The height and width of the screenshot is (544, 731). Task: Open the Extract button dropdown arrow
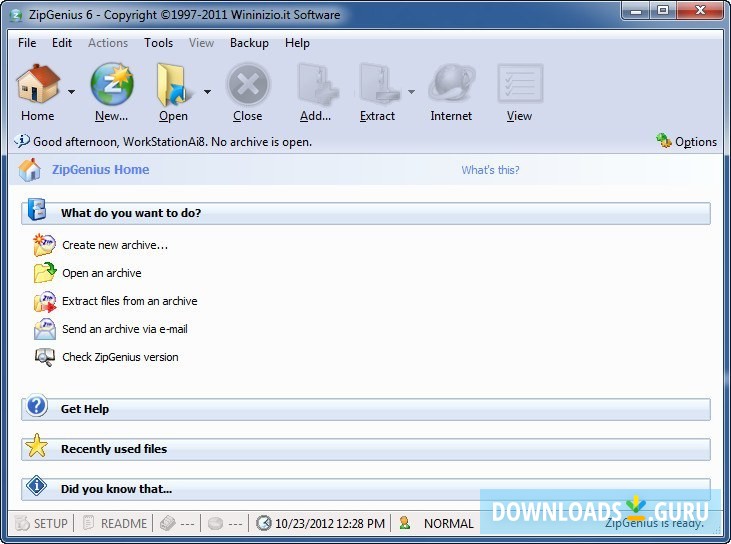(411, 92)
